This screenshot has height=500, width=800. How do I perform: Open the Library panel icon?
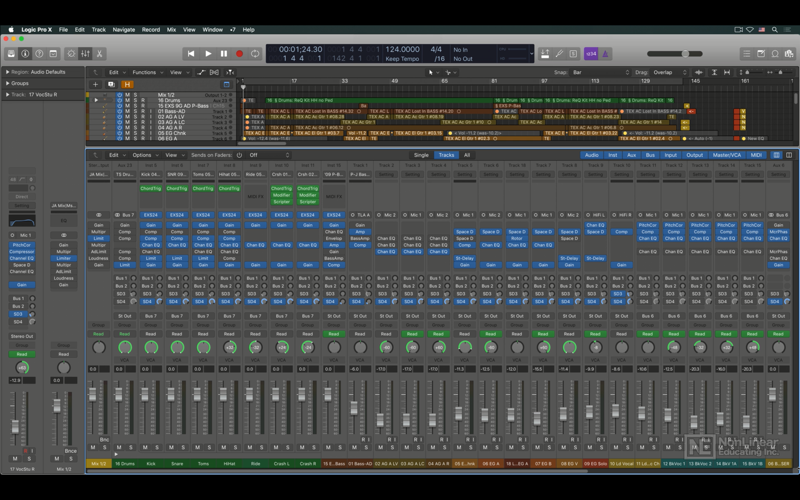pyautogui.click(x=11, y=54)
